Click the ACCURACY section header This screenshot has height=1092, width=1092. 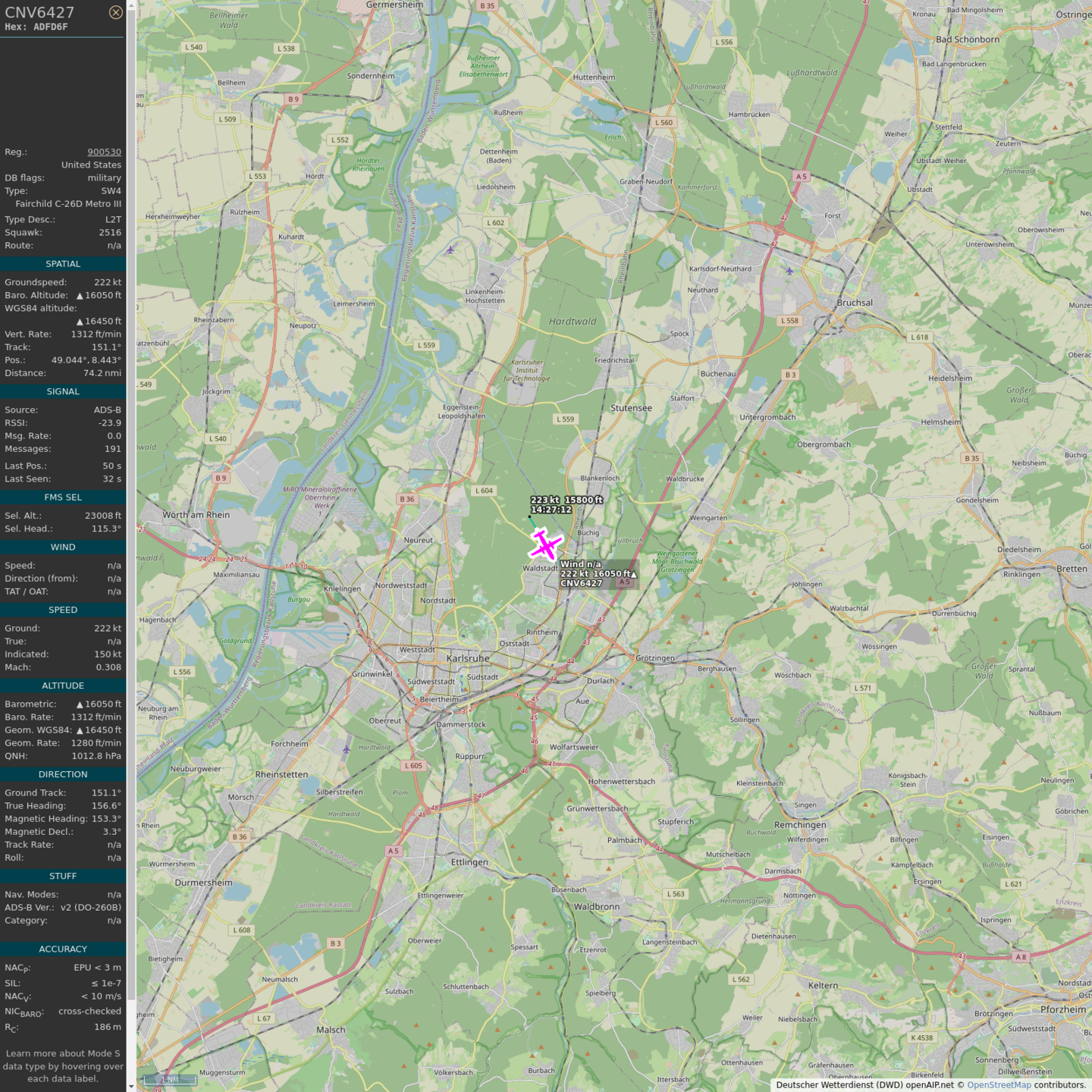[63, 949]
